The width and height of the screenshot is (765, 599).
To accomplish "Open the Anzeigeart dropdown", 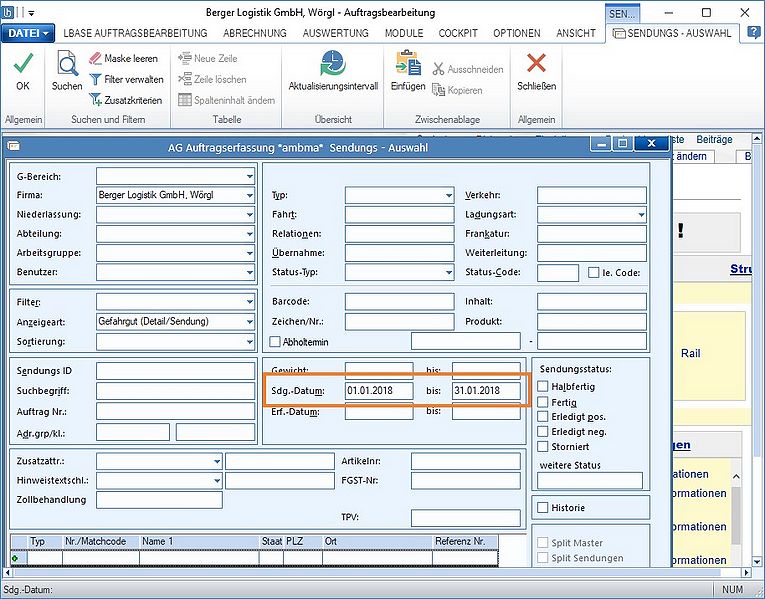I will [x=249, y=321].
